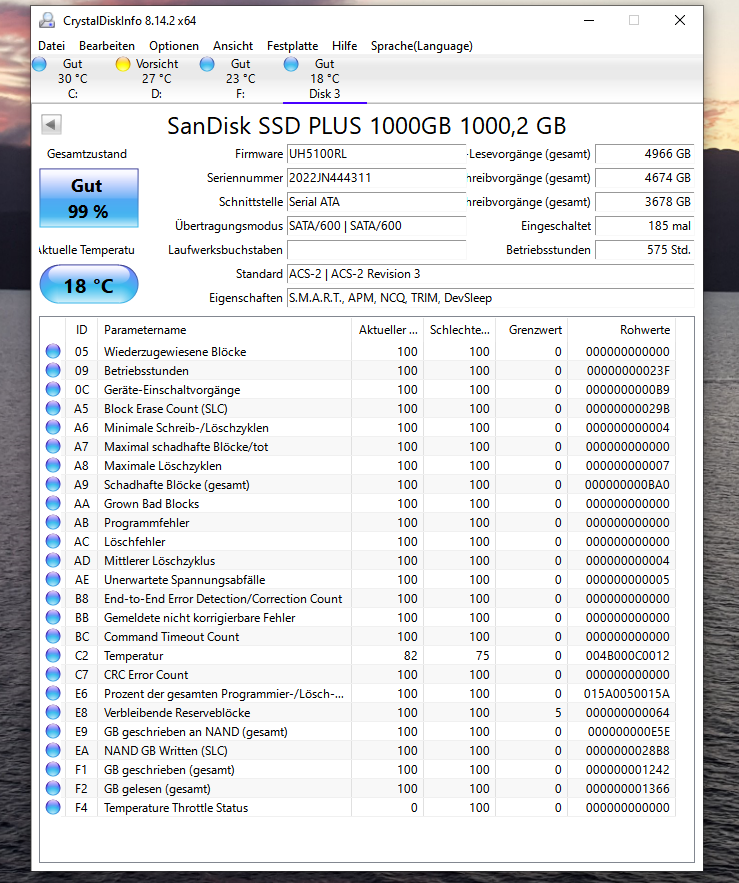
Task: Click the Eigenschaften field with S.M.A.R.T.
Action: point(490,298)
